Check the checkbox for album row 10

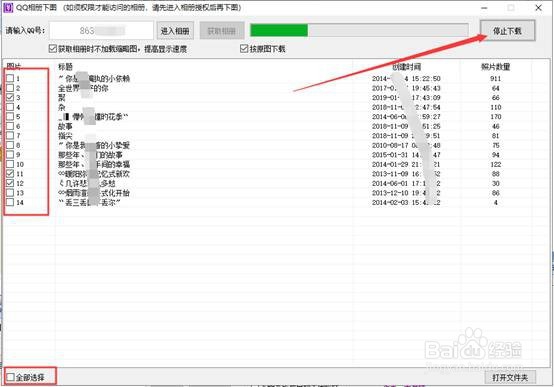[x=10, y=164]
